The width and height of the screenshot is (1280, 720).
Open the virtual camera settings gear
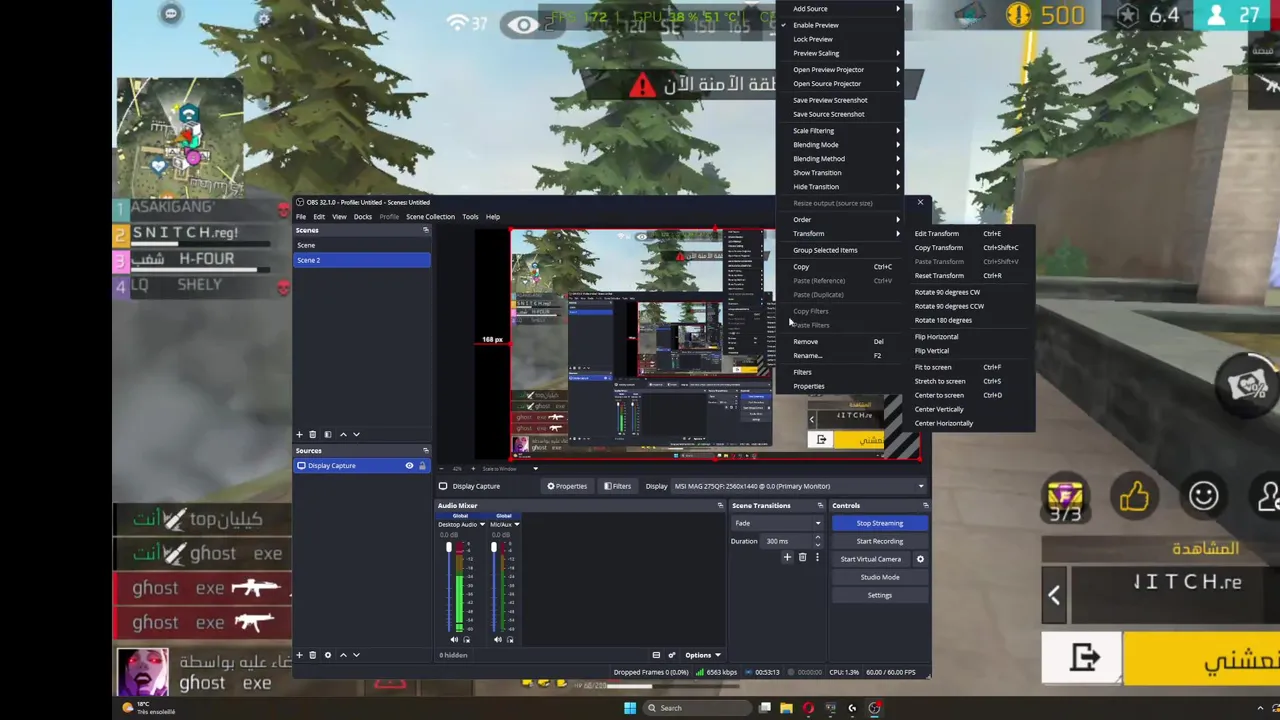click(x=920, y=559)
